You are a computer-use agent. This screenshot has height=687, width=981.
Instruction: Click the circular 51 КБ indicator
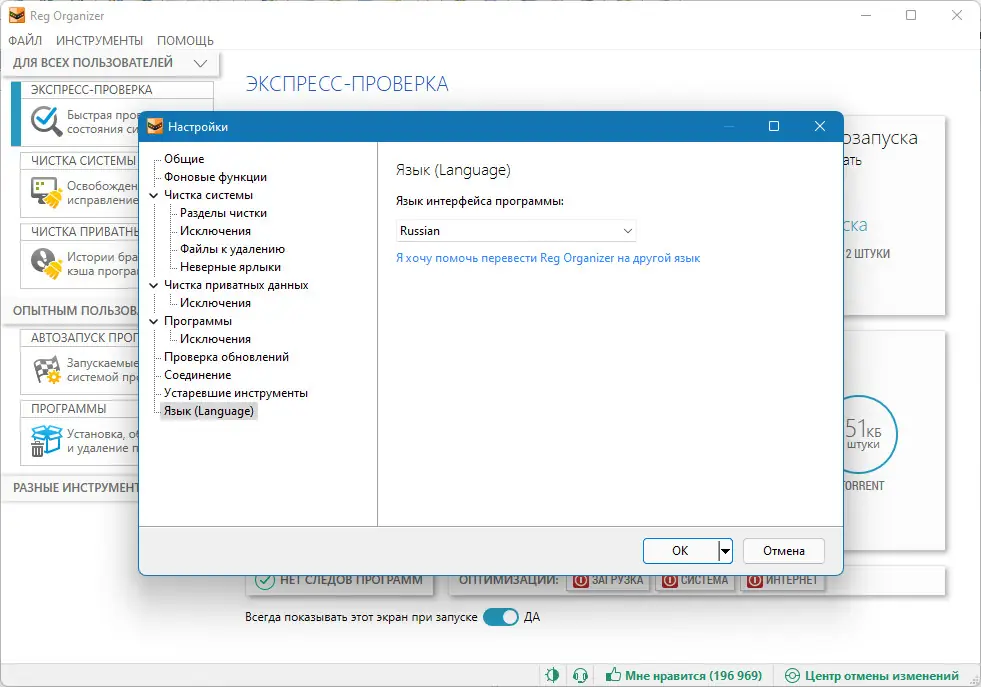(x=870, y=434)
